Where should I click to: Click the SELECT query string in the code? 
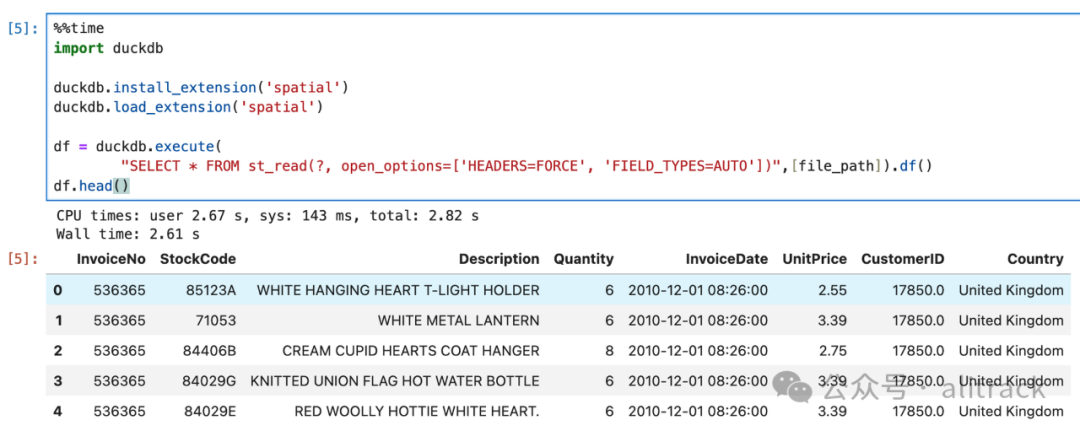499,165
